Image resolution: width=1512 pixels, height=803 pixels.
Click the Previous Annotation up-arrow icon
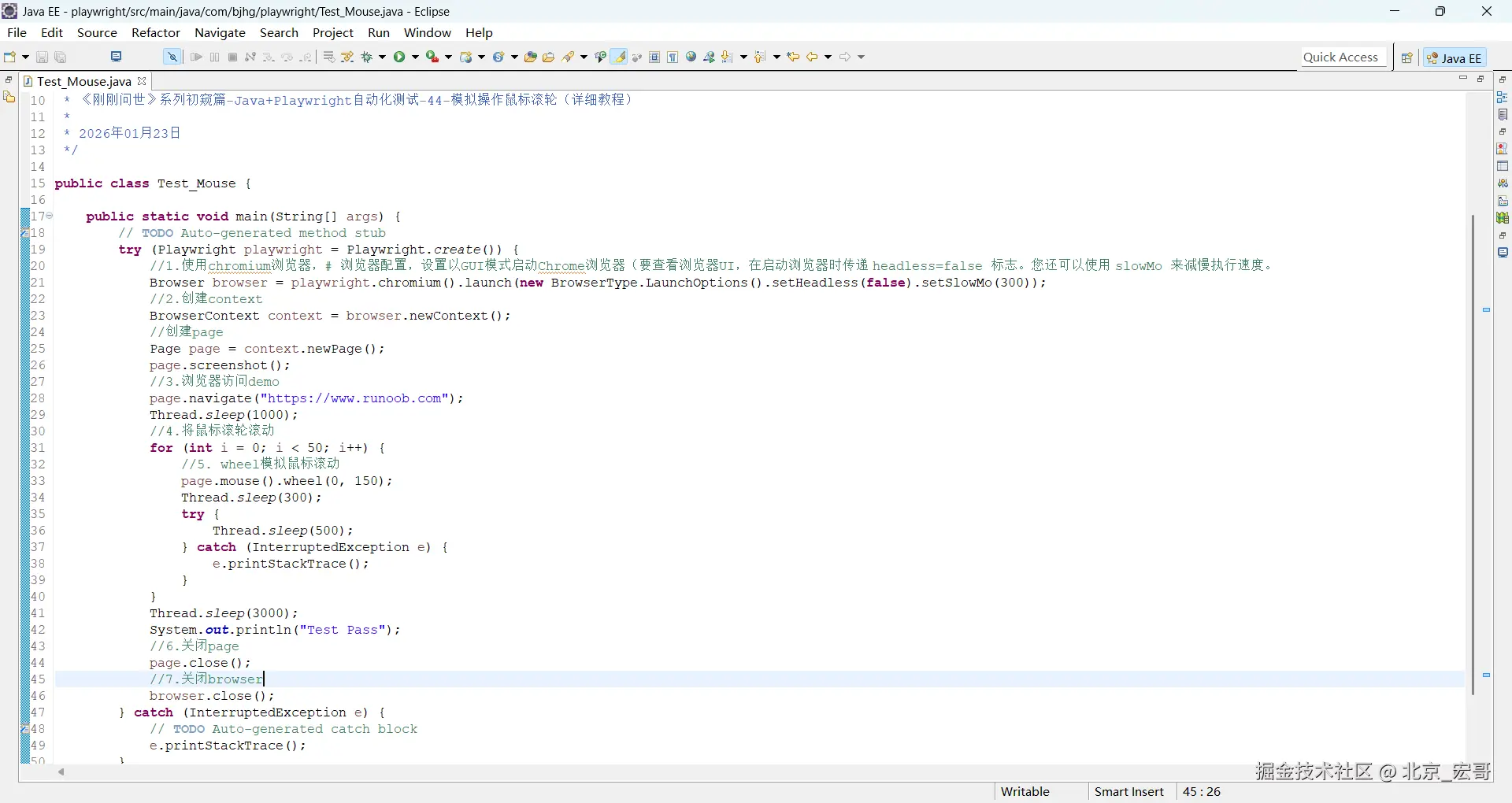point(759,57)
